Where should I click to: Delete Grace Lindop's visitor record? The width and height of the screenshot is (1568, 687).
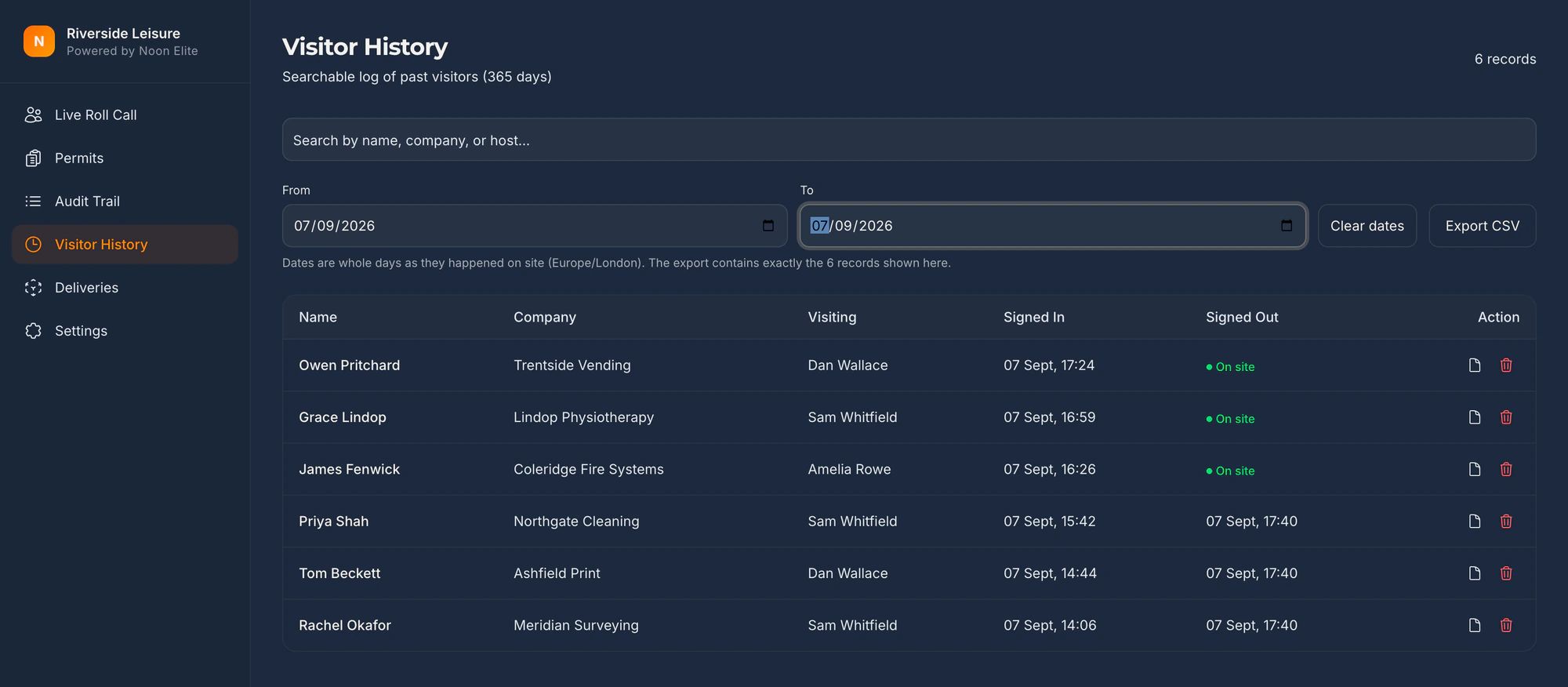(x=1506, y=417)
